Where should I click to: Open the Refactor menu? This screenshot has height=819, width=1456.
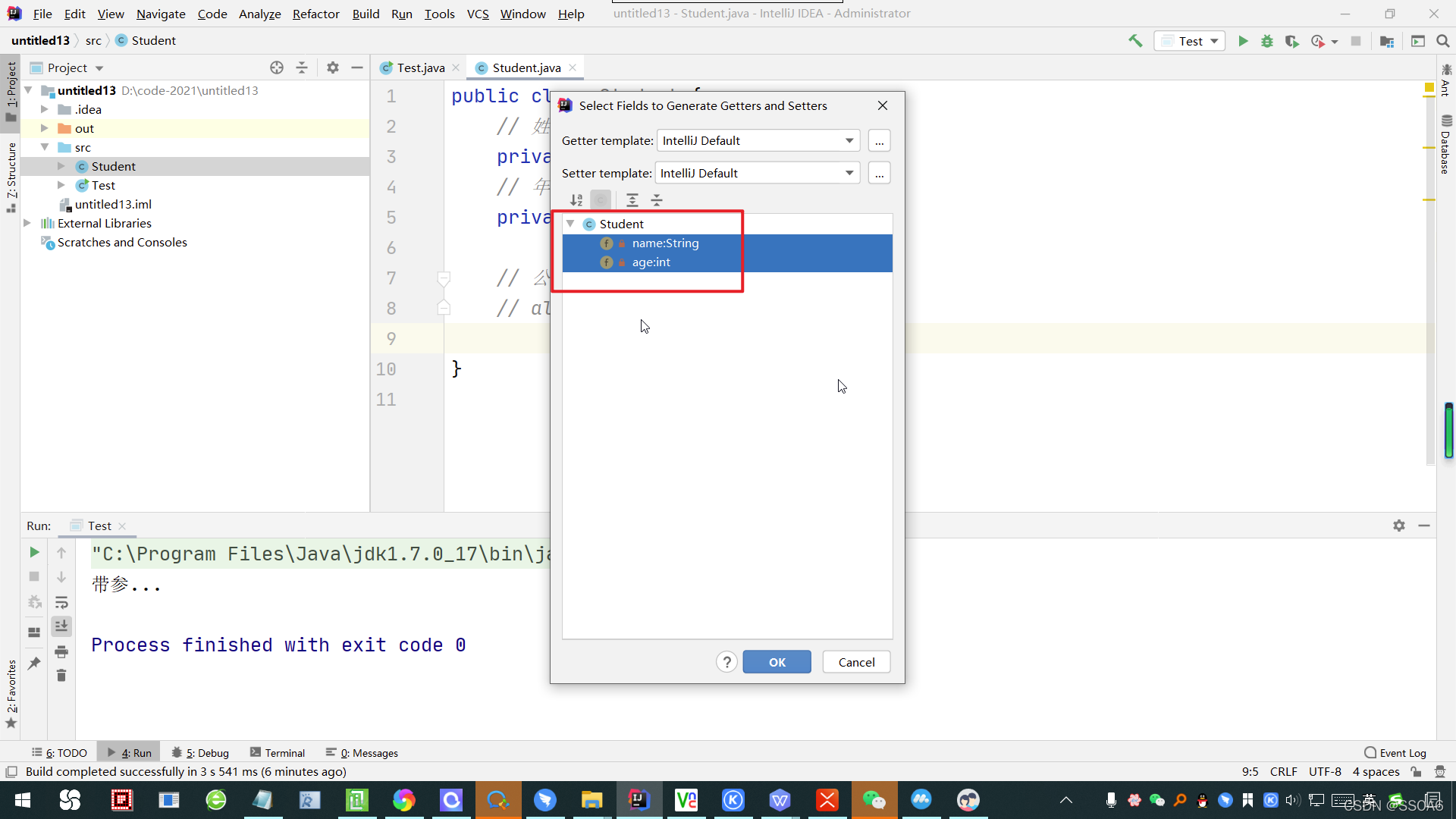316,14
